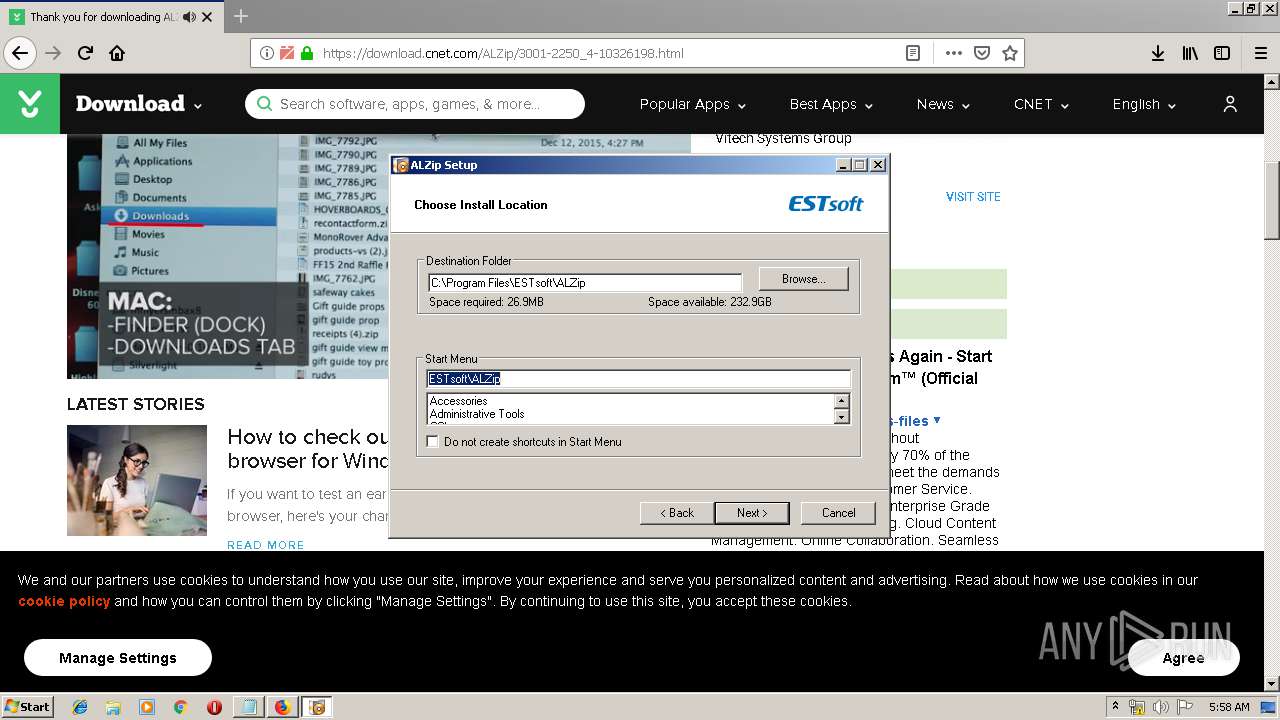Click the taskbar clock showing 5:58 AM
1280x720 pixels.
(x=1229, y=707)
